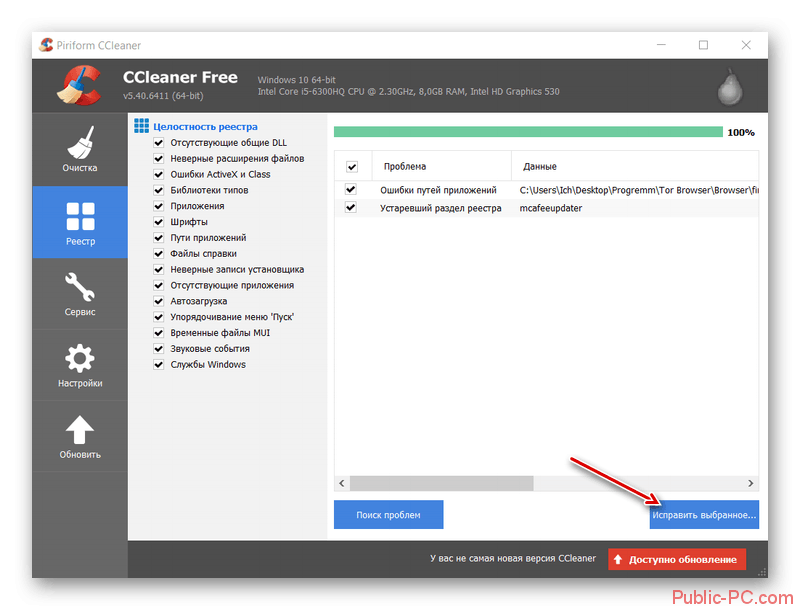Toggle Упорядочивание меню 'Пуск' checkbox
The height and width of the screenshot is (610, 800).
coord(159,317)
